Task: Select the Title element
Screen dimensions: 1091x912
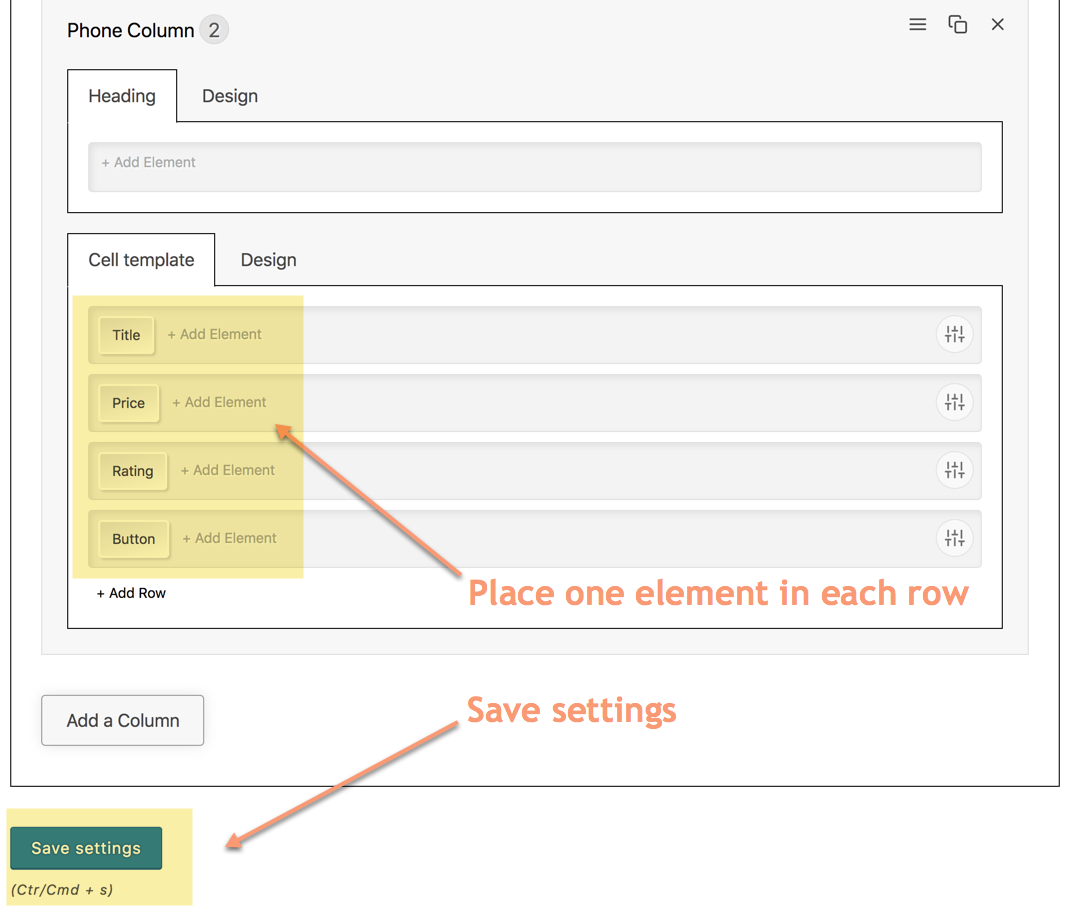Action: coord(126,335)
